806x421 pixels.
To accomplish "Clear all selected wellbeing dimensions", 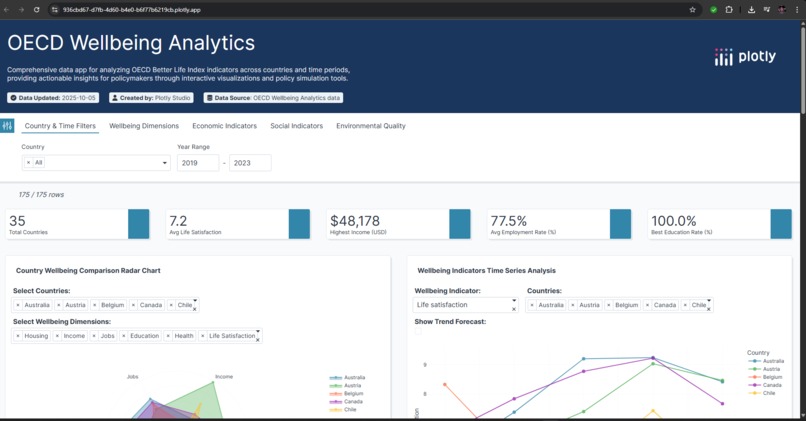I will click(258, 340).
